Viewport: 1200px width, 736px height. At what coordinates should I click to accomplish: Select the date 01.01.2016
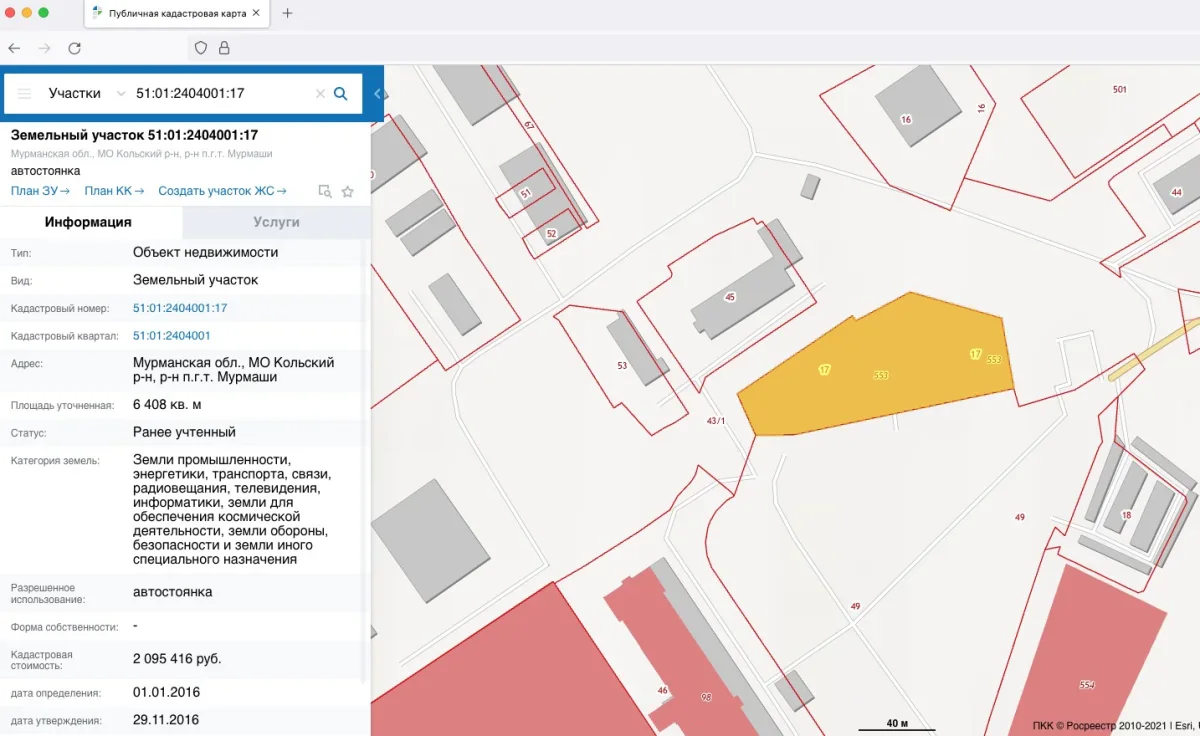click(166, 692)
